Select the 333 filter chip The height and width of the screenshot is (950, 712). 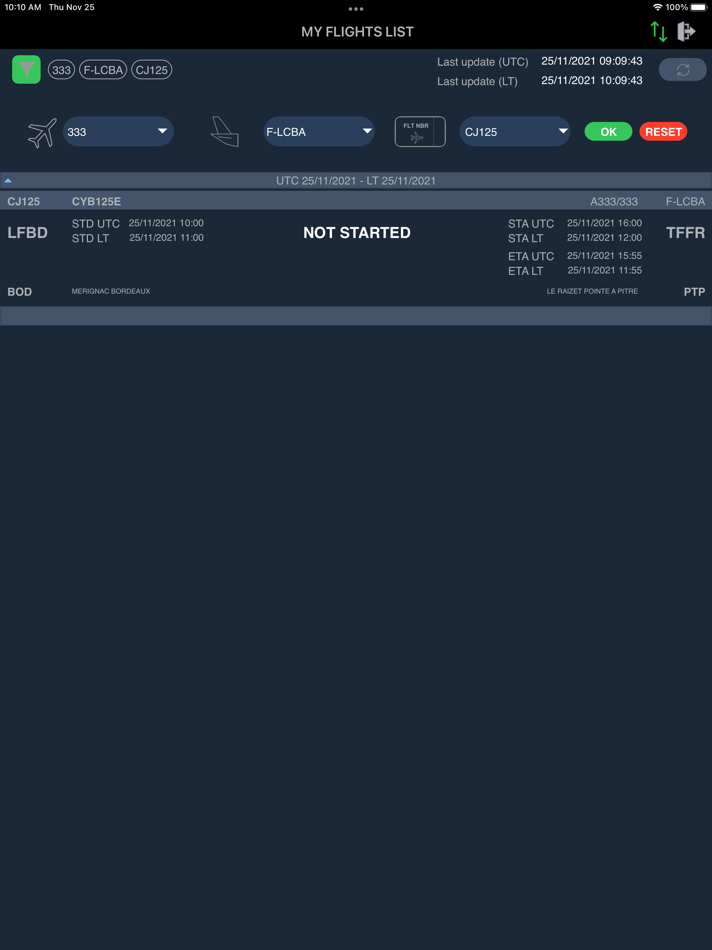tap(61, 70)
